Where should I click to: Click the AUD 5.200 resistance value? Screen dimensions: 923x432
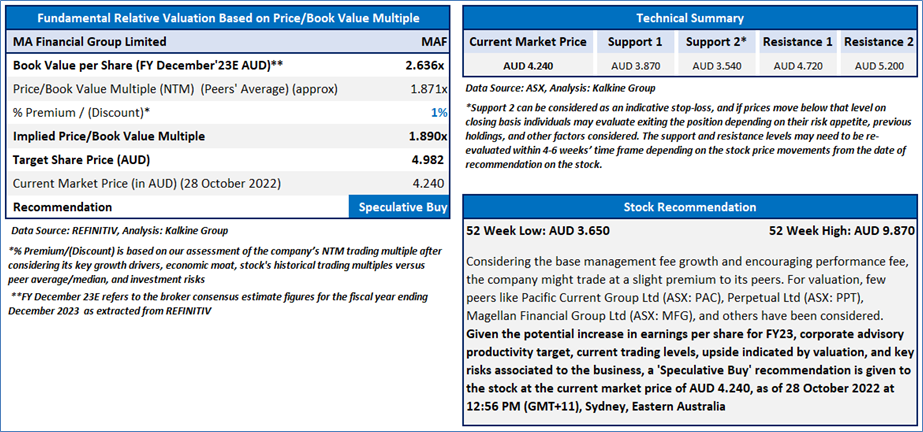[x=877, y=65]
